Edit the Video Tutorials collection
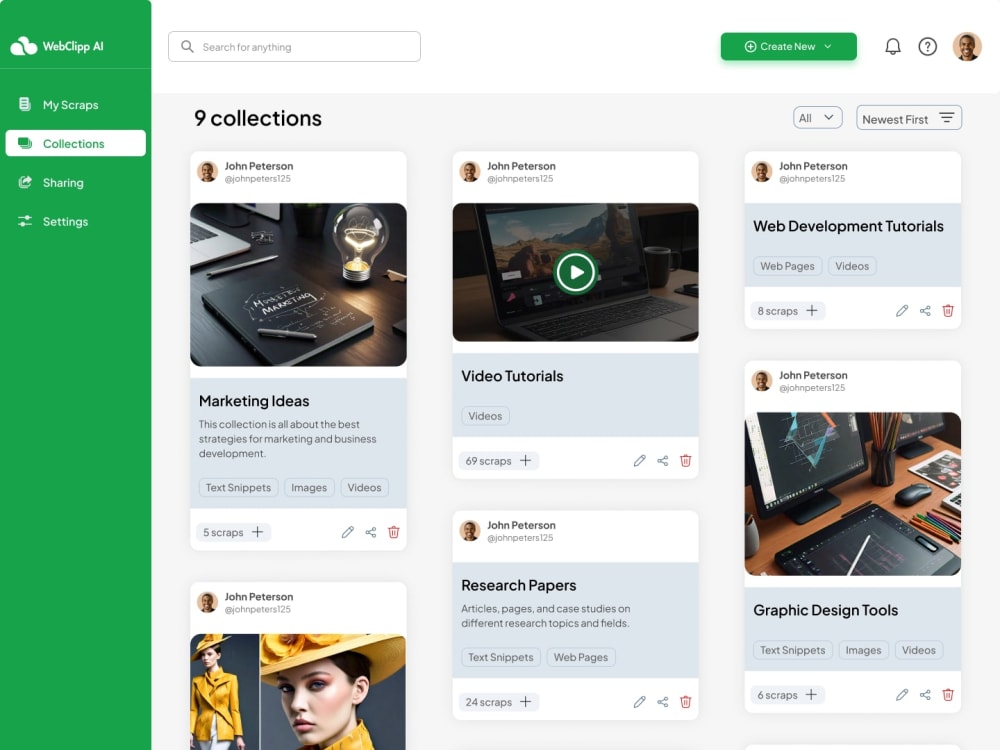The height and width of the screenshot is (750, 1000). 640,460
